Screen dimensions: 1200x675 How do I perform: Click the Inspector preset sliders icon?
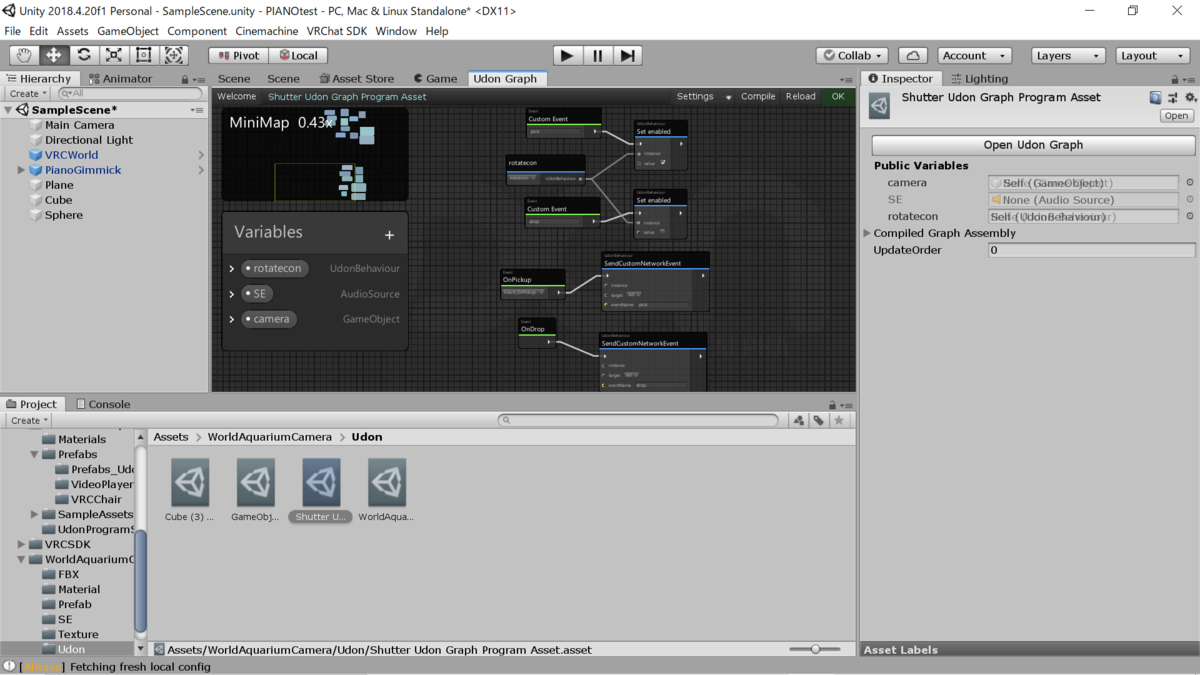1173,98
